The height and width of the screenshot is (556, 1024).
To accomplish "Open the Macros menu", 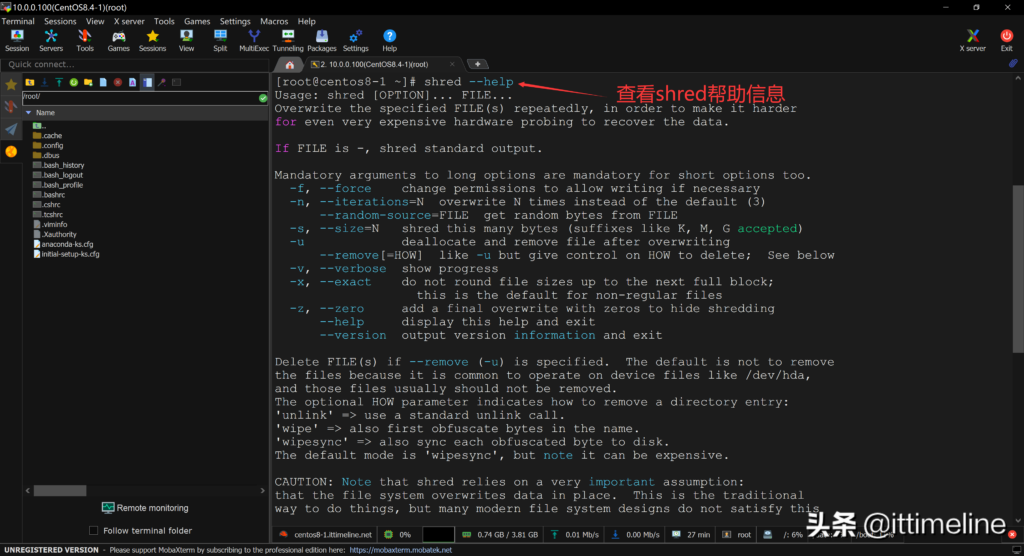I will coord(274,21).
